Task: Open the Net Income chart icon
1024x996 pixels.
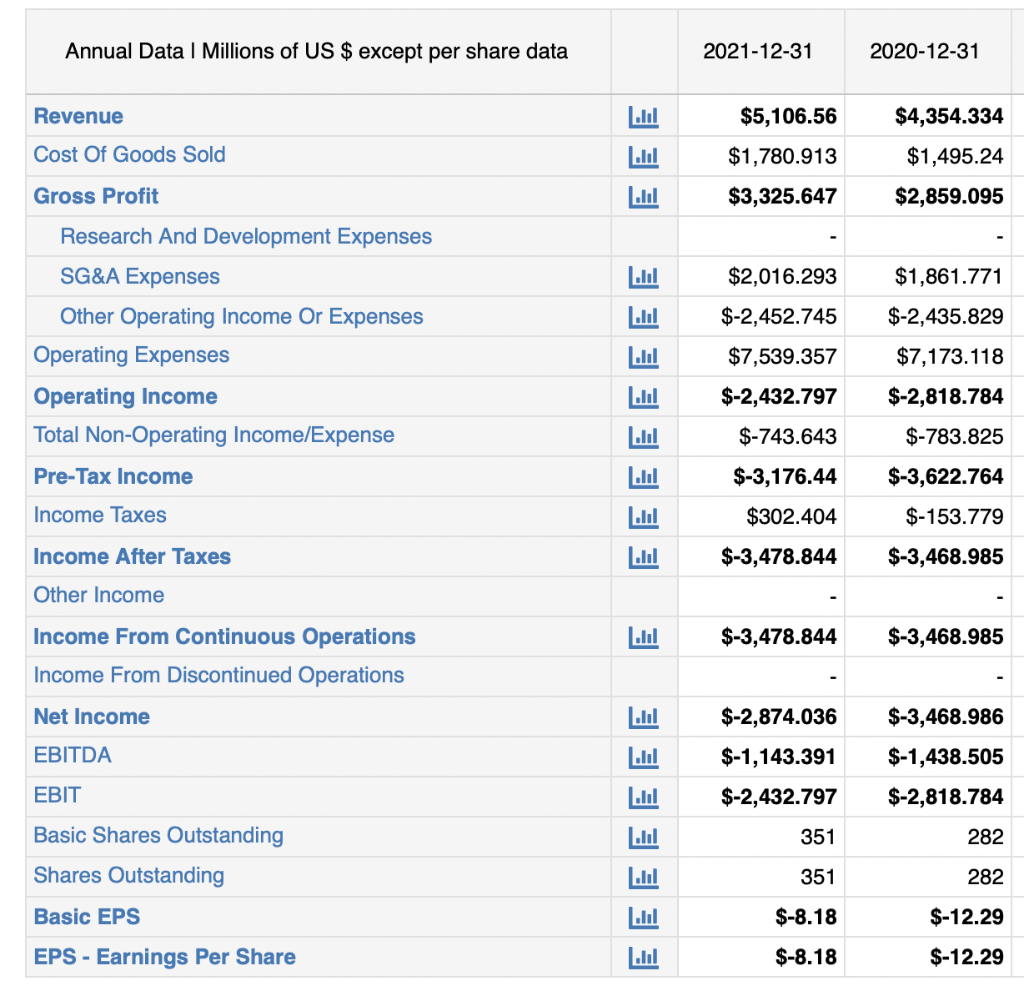Action: tap(643, 717)
